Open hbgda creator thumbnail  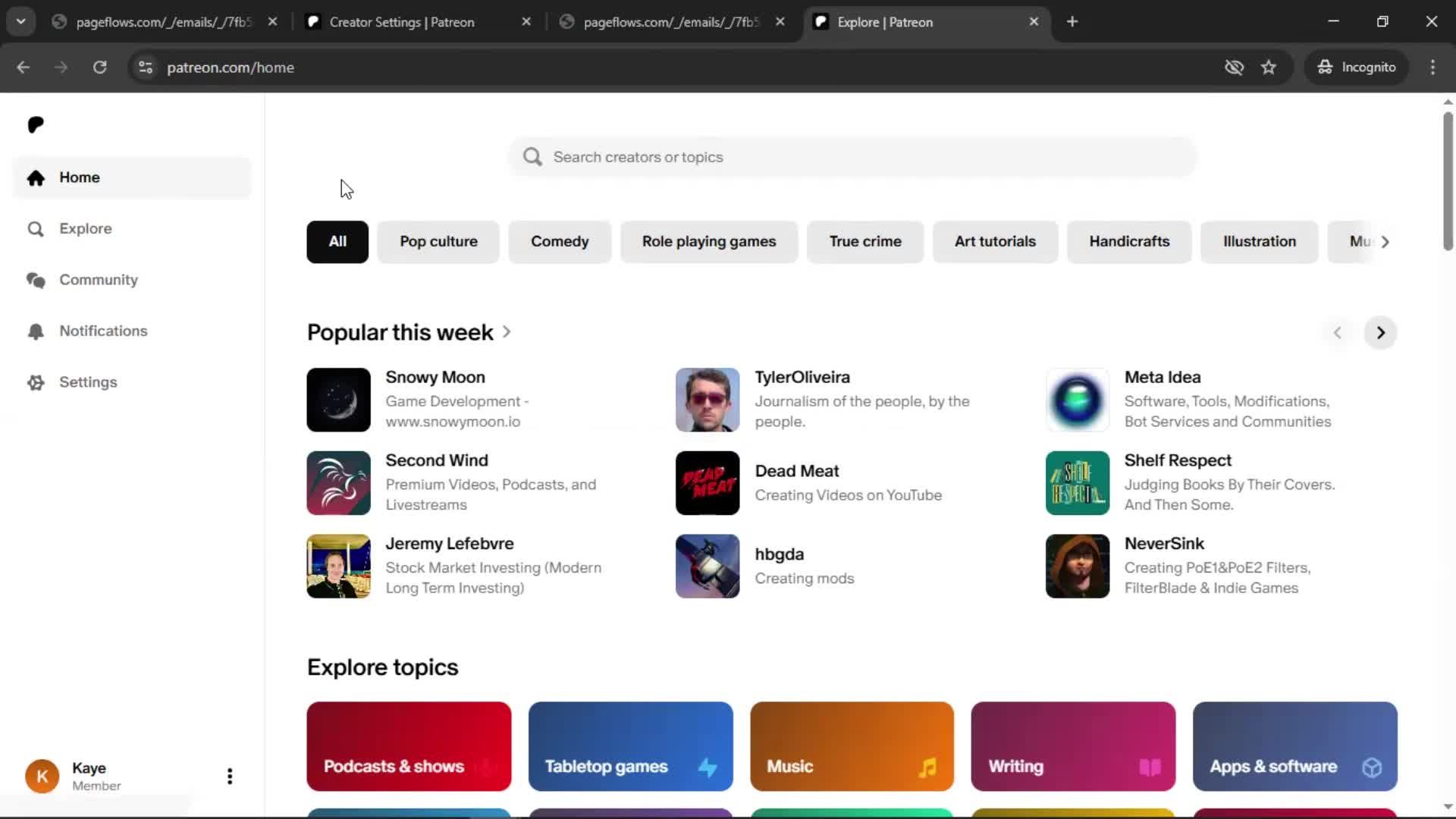(x=708, y=566)
